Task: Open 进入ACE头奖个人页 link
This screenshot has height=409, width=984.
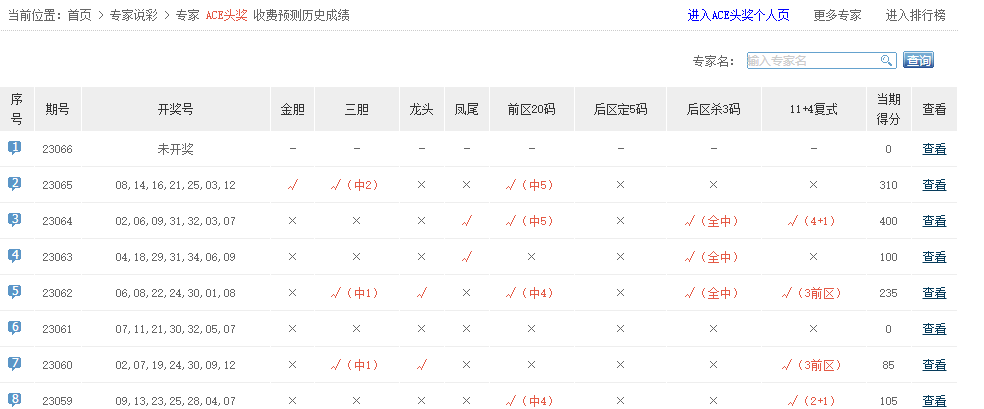Action: click(738, 15)
